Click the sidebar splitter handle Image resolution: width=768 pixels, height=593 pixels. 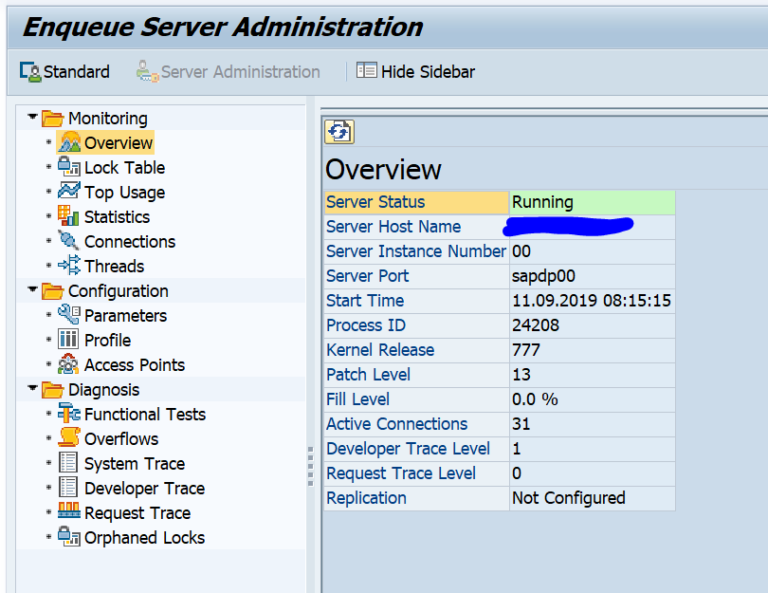[311, 466]
